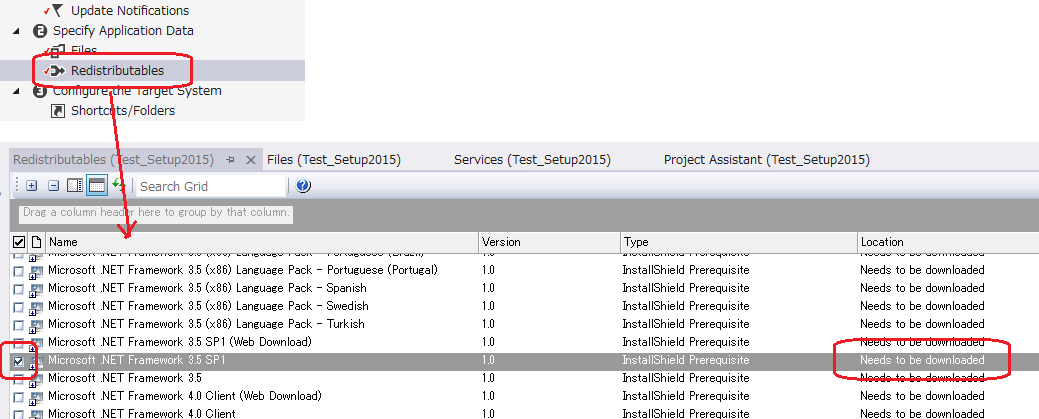This screenshot has height=419, width=1039.
Task: Switch to Services (Test_Setup2015) tab
Action: (532, 160)
